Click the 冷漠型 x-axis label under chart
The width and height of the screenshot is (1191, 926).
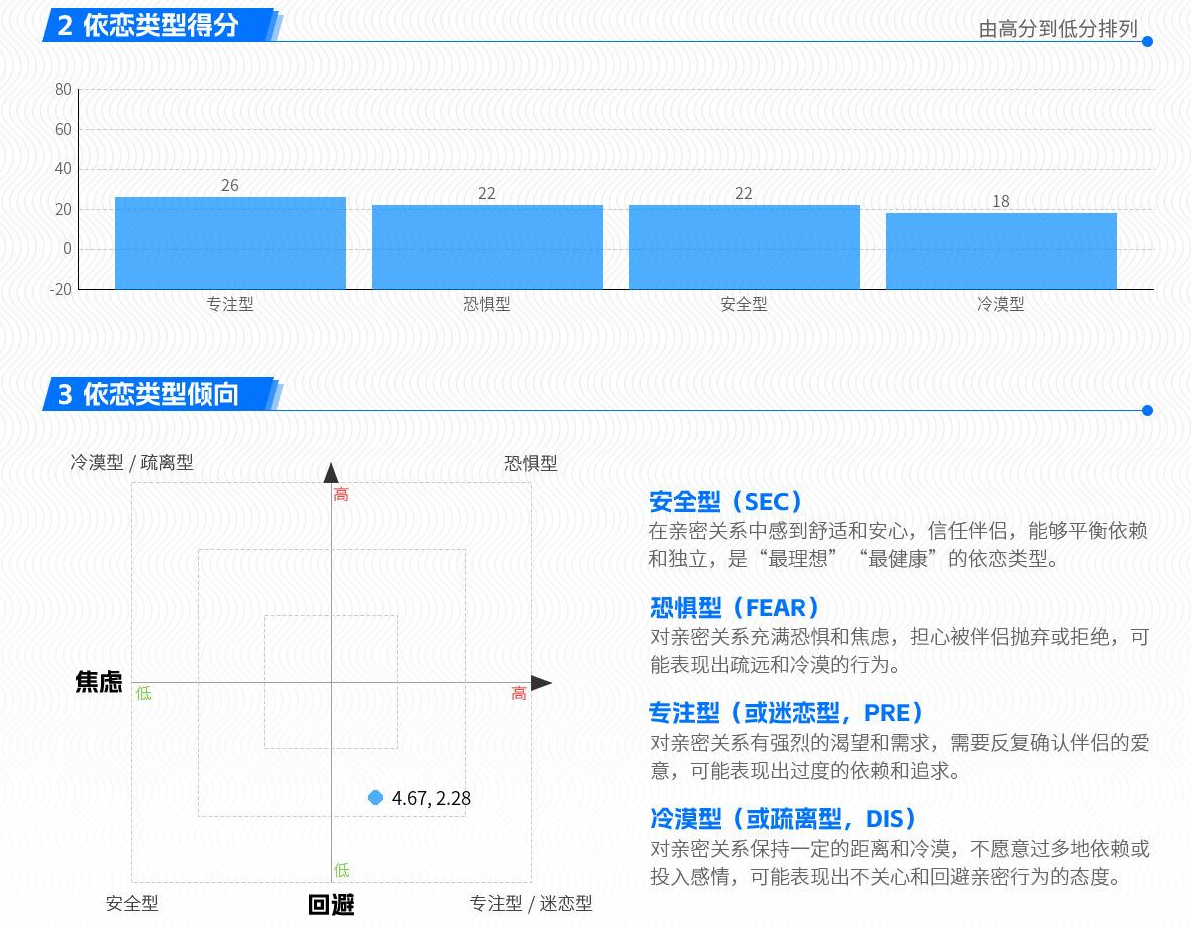[x=1000, y=304]
